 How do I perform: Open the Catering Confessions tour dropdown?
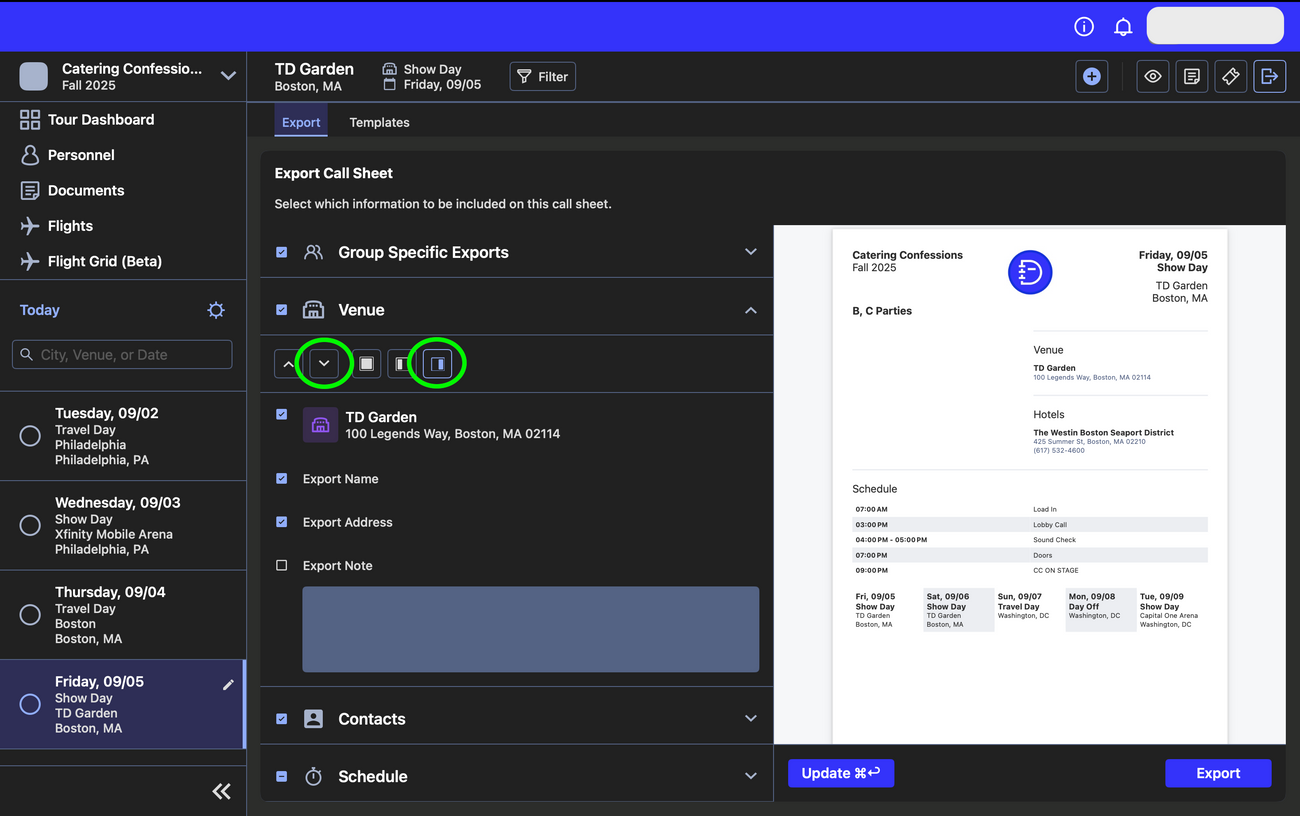pos(228,76)
